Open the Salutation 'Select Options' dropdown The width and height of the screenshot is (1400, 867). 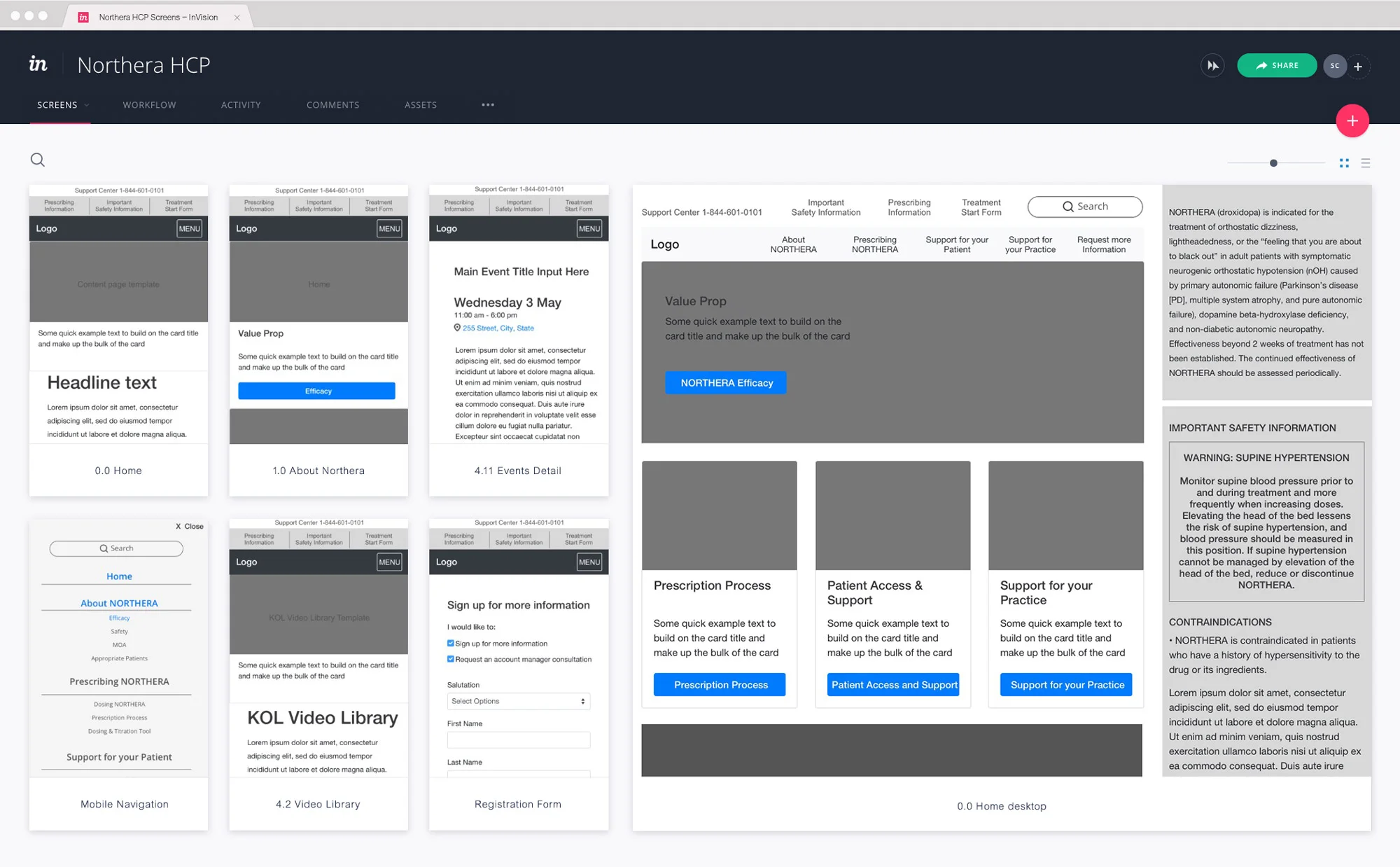click(x=518, y=700)
